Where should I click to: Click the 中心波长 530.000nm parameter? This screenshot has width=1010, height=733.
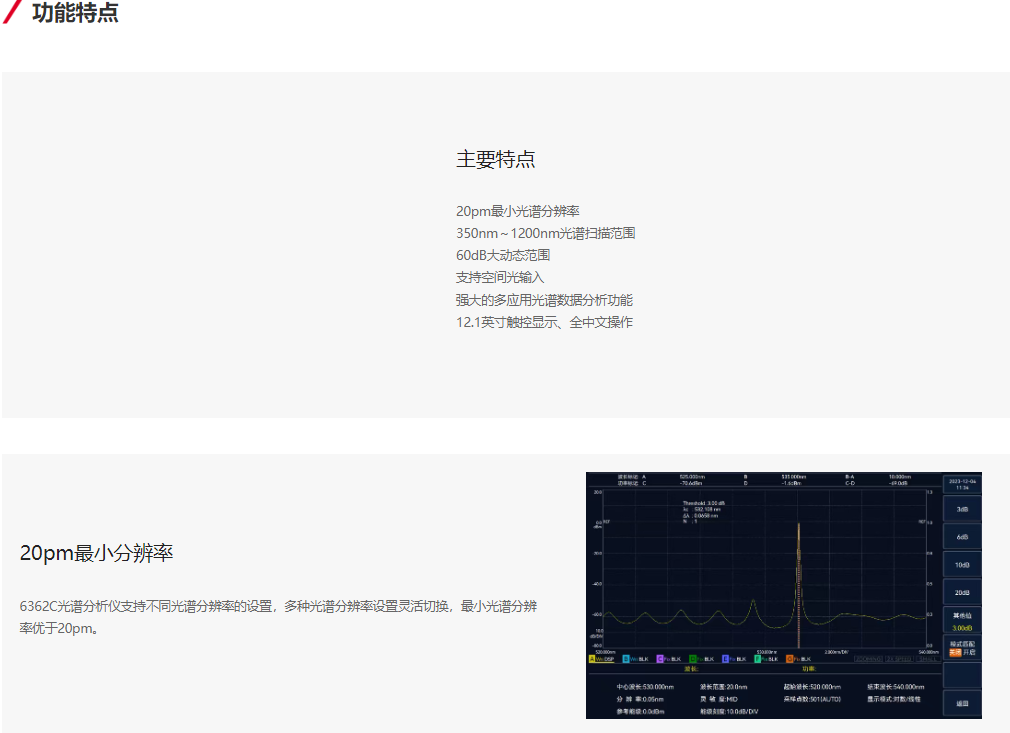pyautogui.click(x=645, y=687)
